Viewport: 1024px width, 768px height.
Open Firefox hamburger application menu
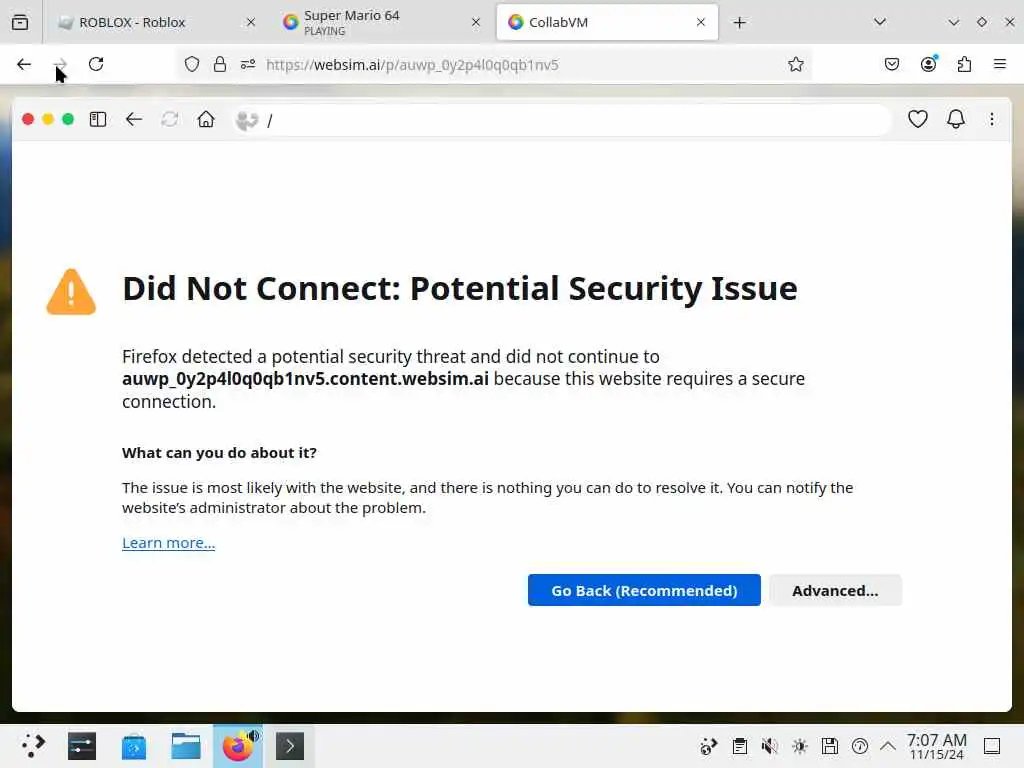click(1000, 65)
